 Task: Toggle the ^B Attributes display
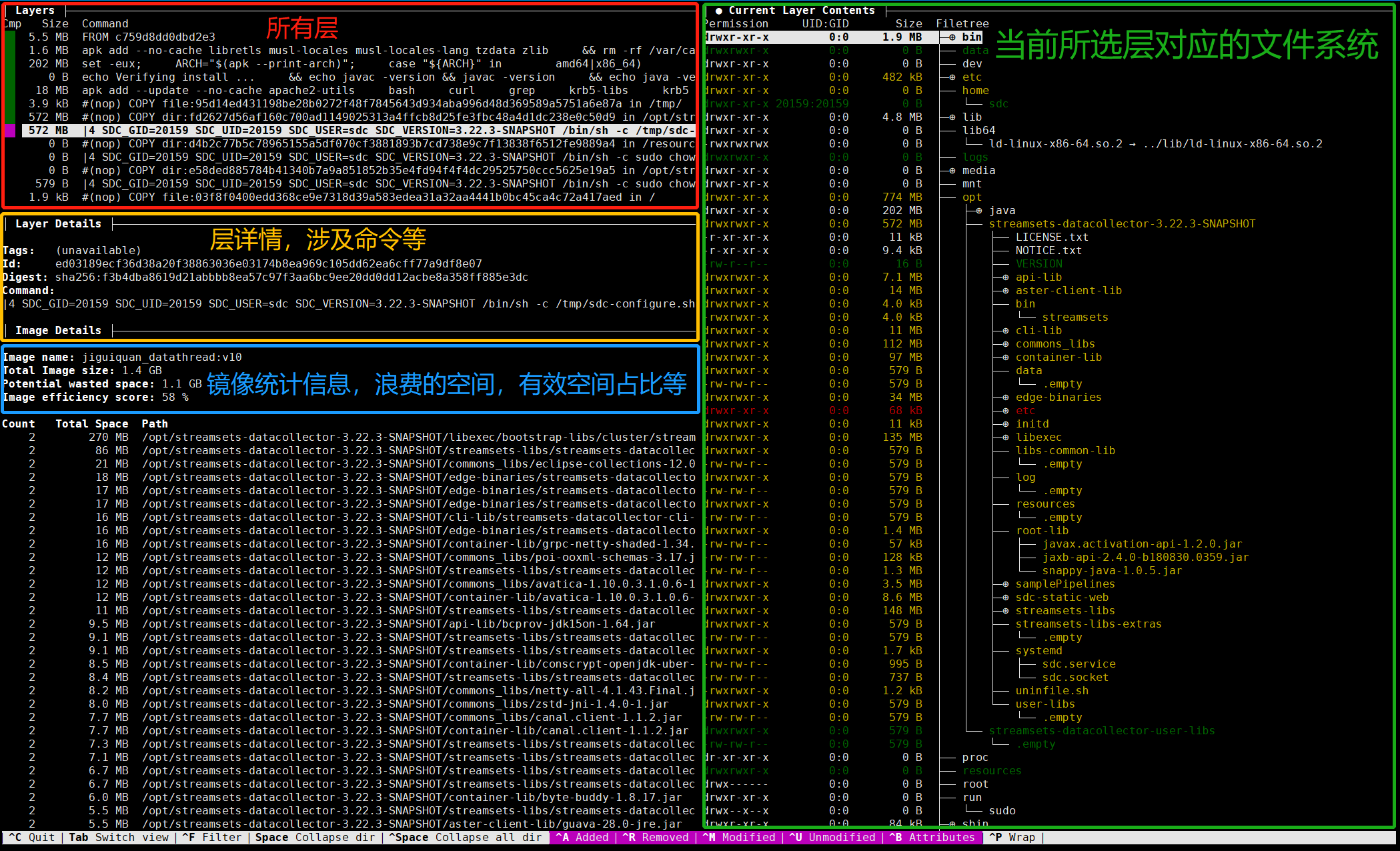click(x=932, y=838)
